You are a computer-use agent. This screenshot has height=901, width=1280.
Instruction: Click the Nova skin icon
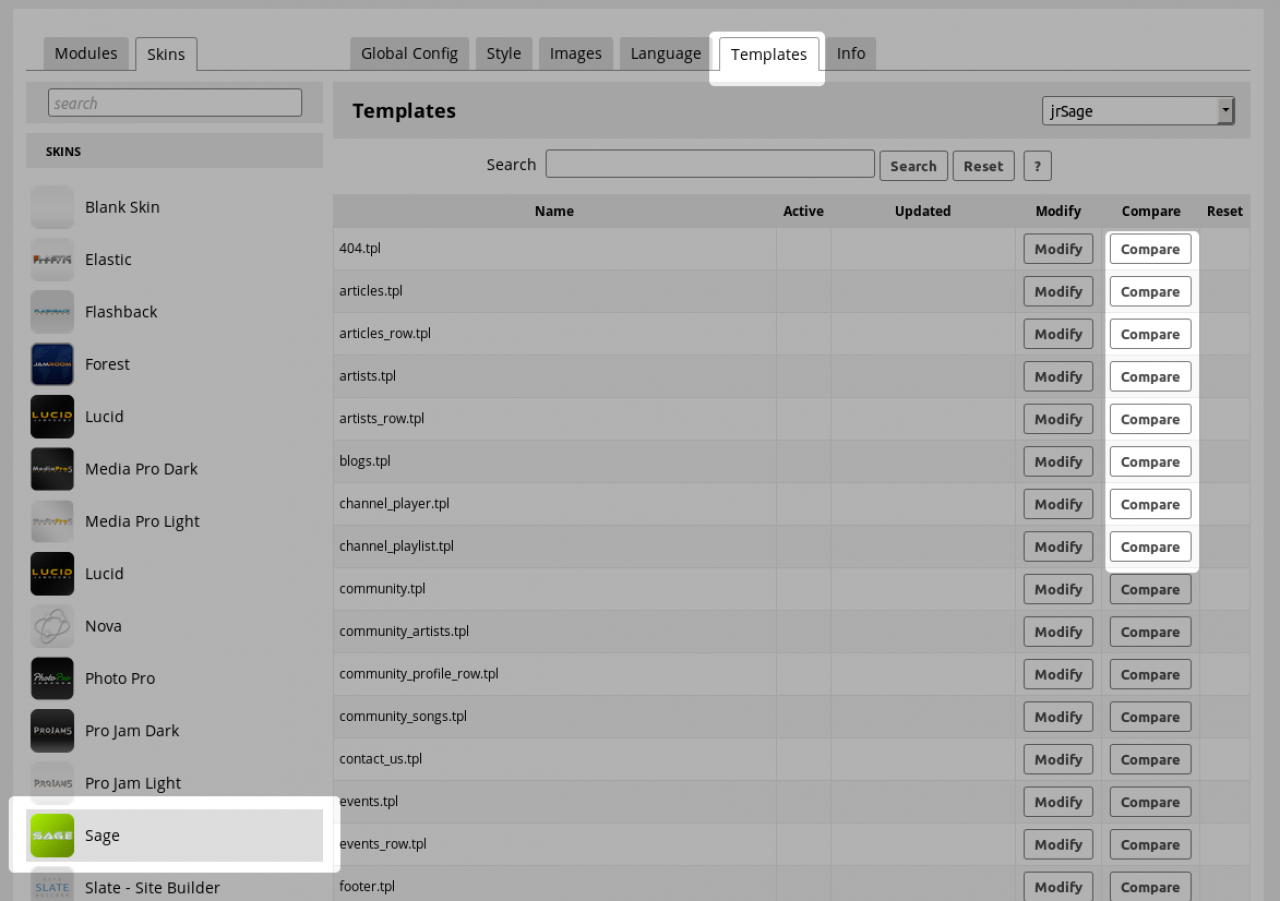(x=52, y=626)
